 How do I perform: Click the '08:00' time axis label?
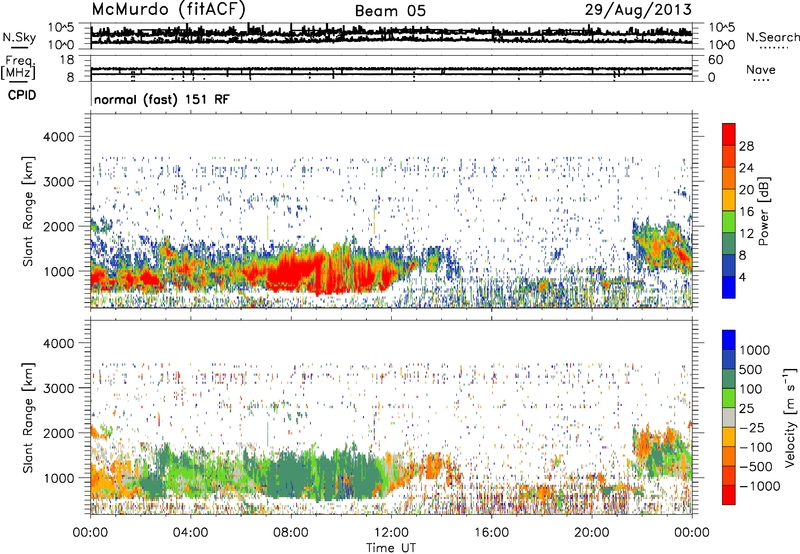pos(291,533)
